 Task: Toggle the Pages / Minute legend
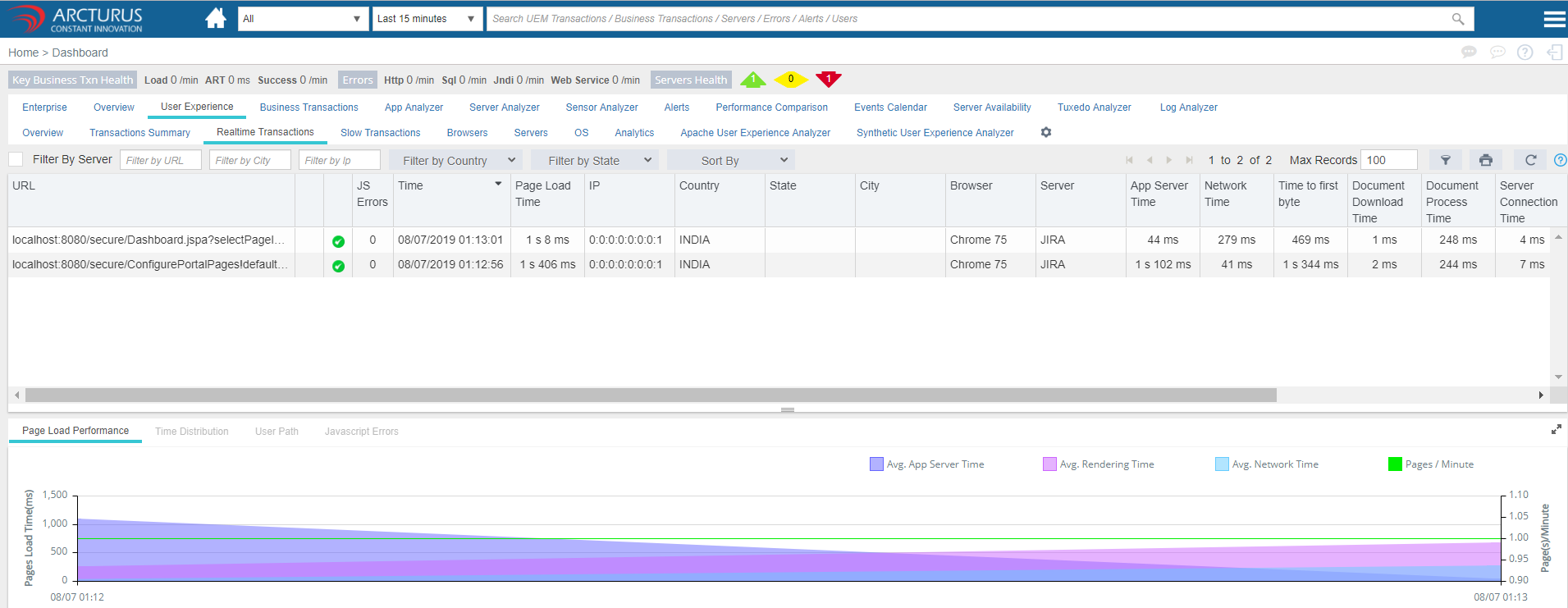[x=1430, y=464]
